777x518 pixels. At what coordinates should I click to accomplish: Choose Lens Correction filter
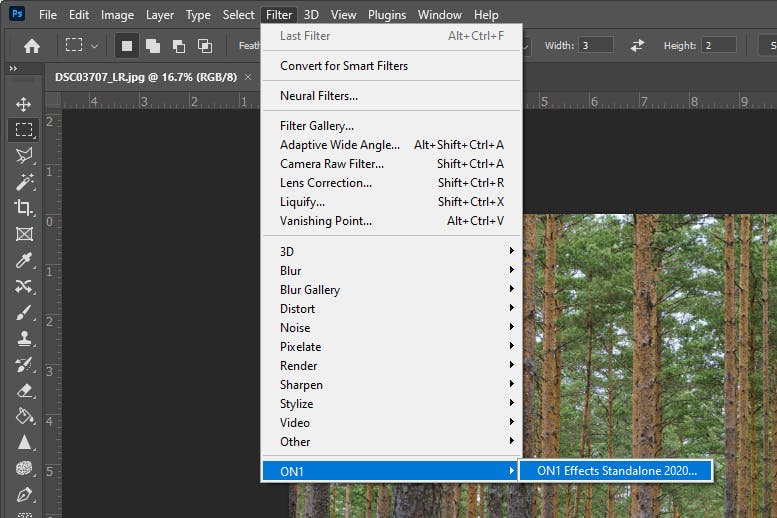pyautogui.click(x=391, y=183)
